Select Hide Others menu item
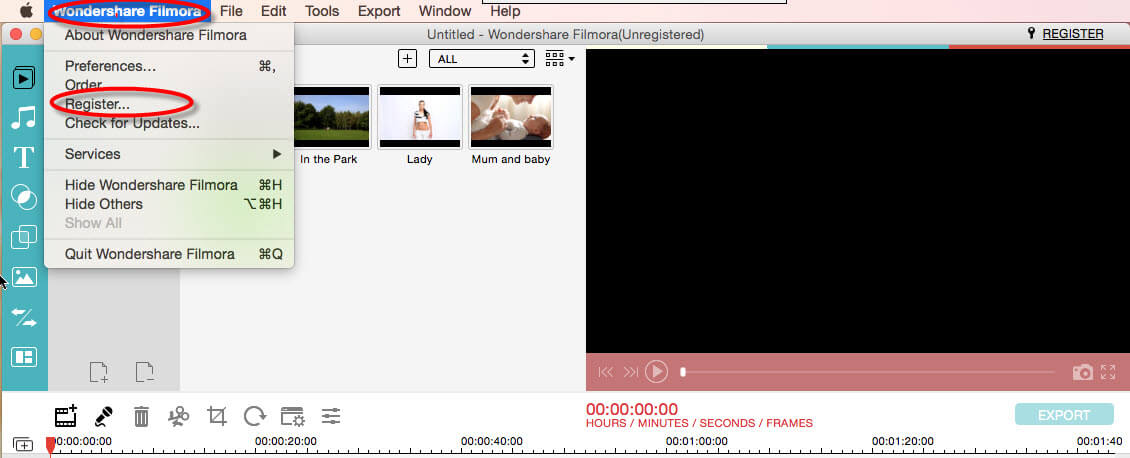 click(169, 204)
